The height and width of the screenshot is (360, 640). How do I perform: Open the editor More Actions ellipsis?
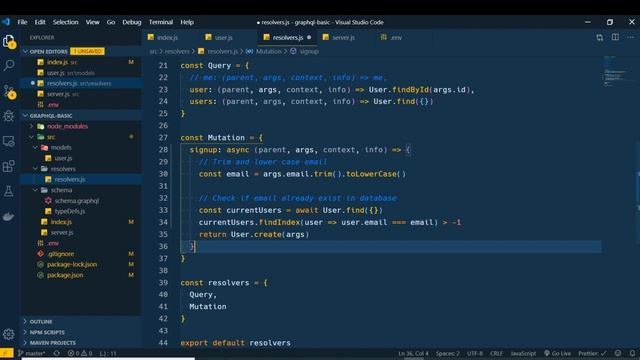tap(631, 37)
